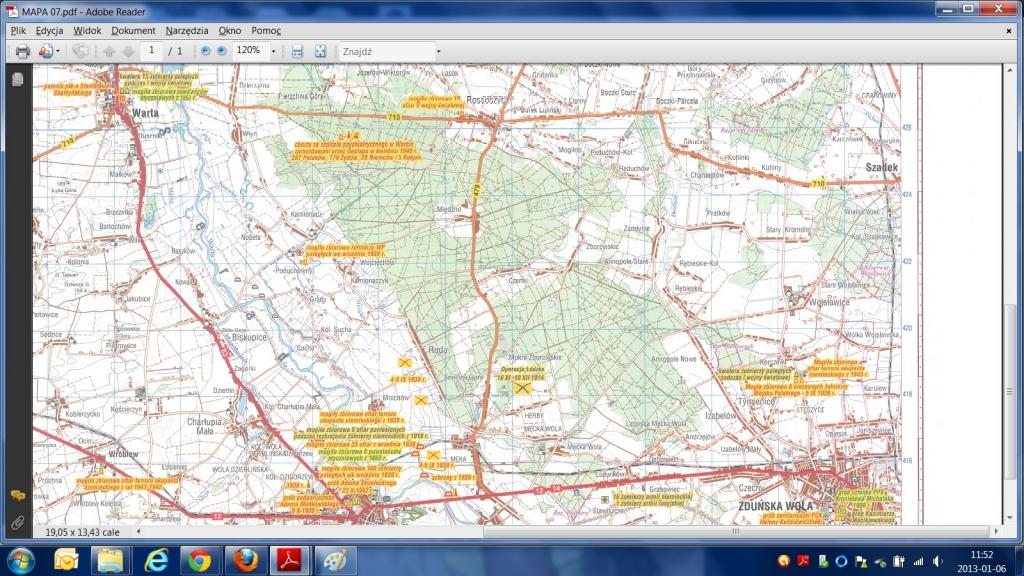
Task: Open the Attachments paperclip panel
Action: [x=18, y=522]
